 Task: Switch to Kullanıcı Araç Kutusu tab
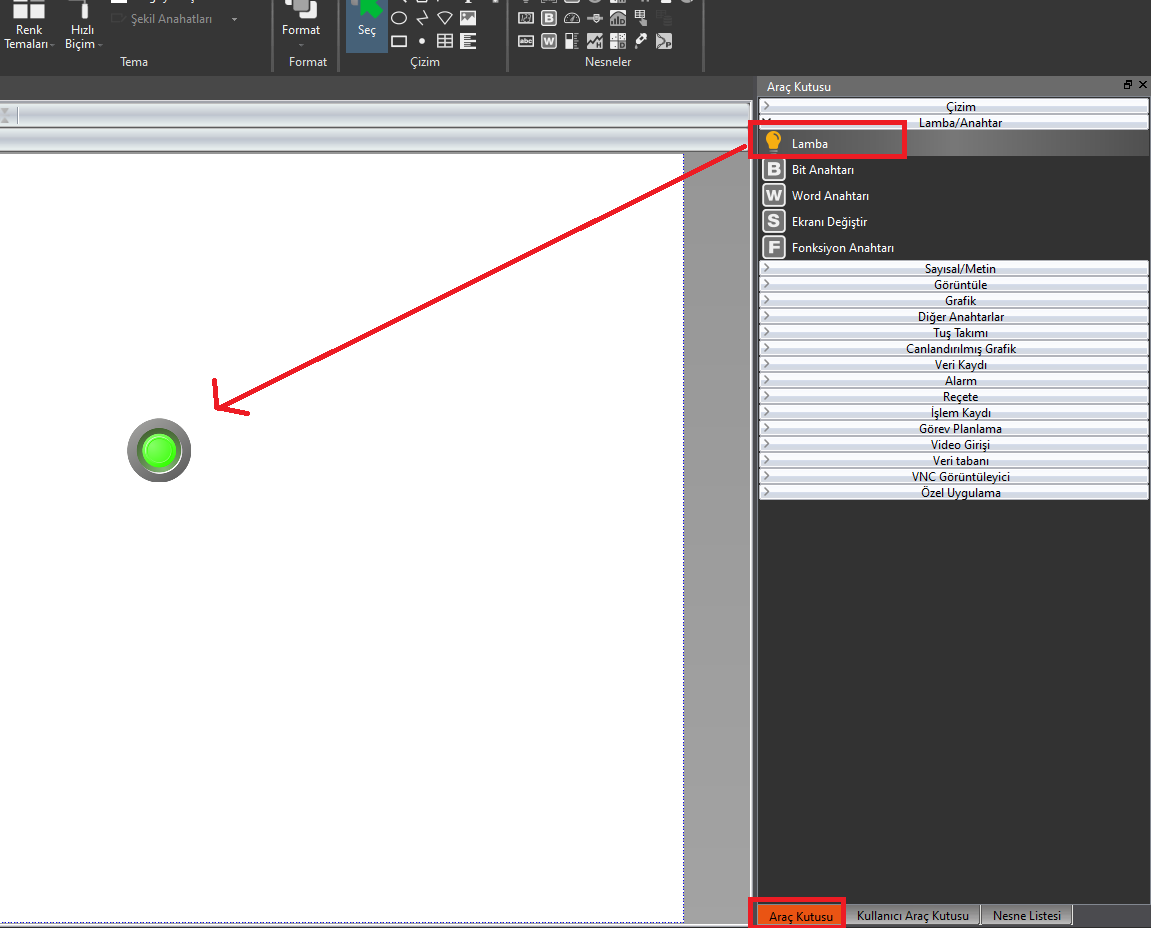912,916
